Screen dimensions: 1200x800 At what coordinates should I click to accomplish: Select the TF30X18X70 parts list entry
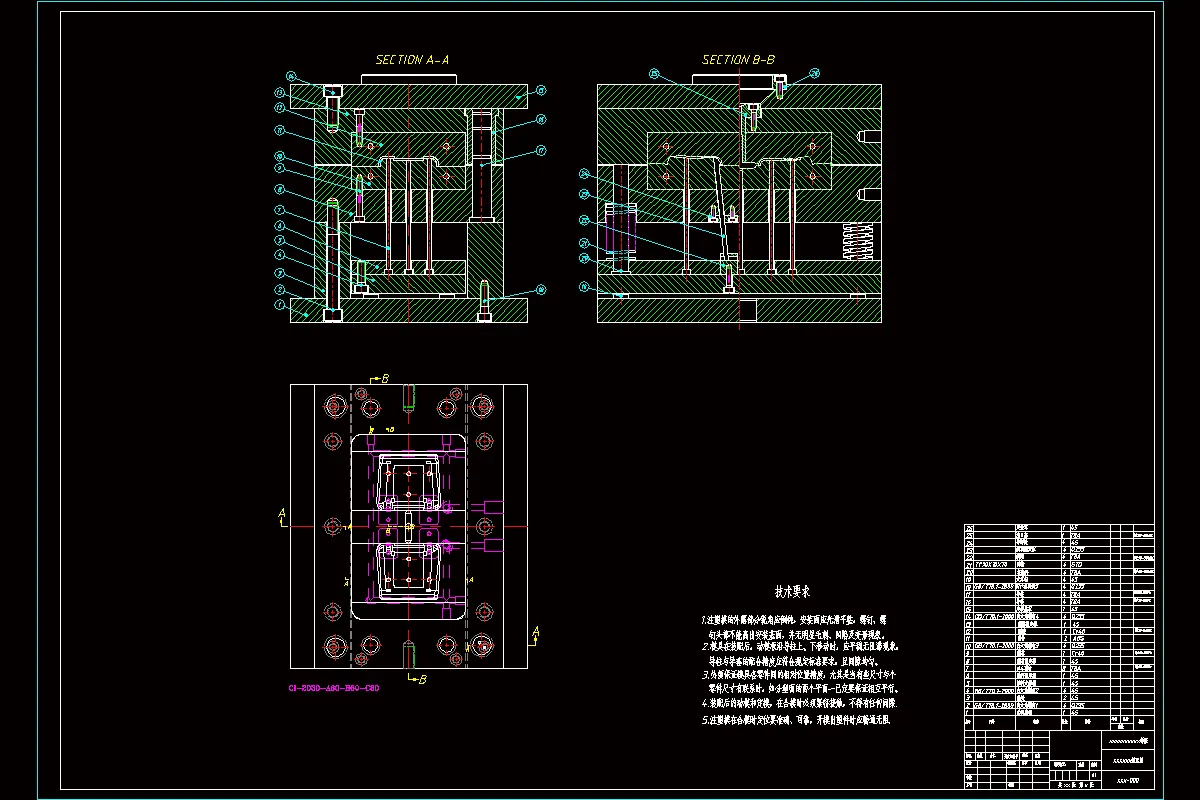pyautogui.click(x=992, y=564)
